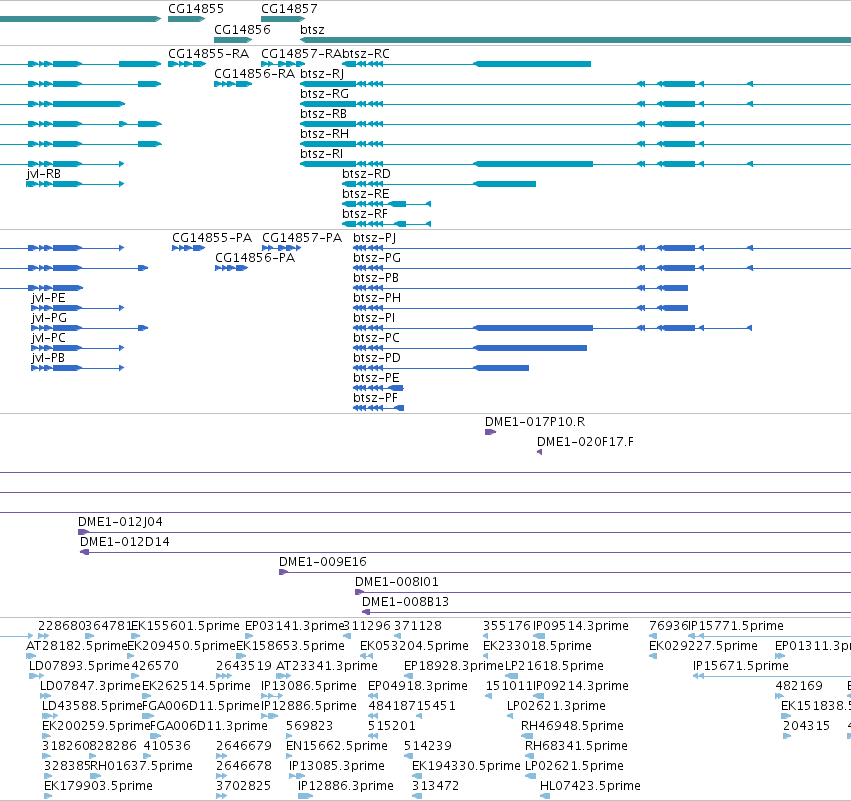Select transcript btsz-RB

tap(323, 114)
